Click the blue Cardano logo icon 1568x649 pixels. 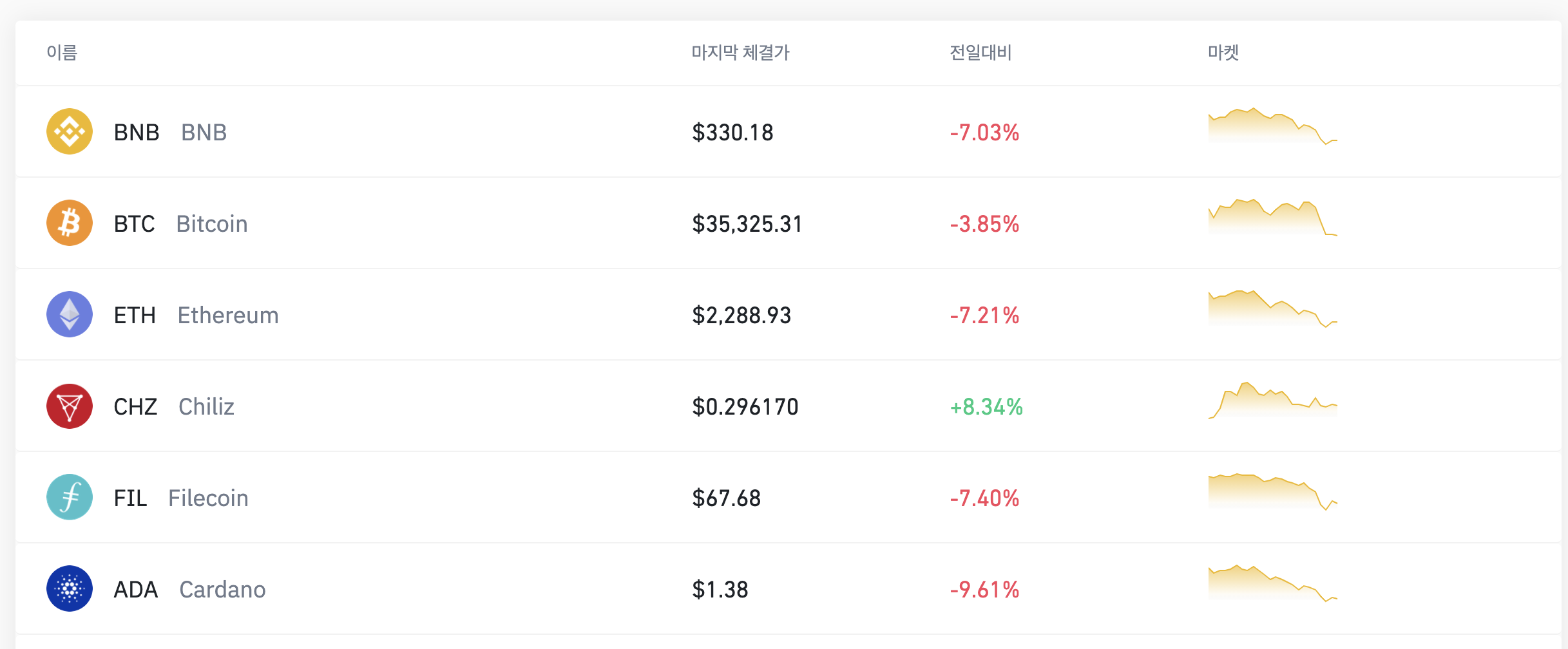pos(70,588)
